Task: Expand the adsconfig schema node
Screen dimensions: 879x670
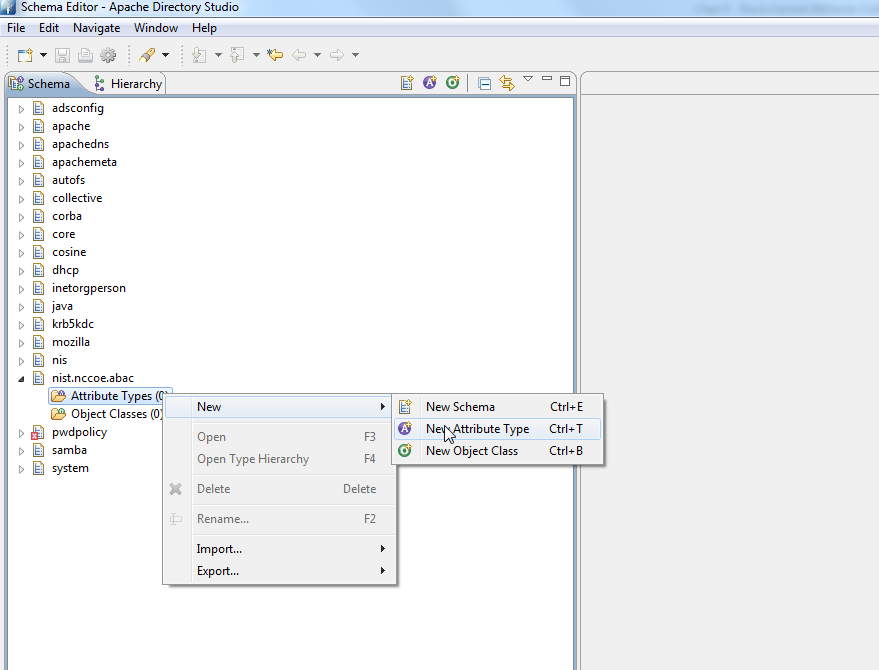Action: point(21,109)
